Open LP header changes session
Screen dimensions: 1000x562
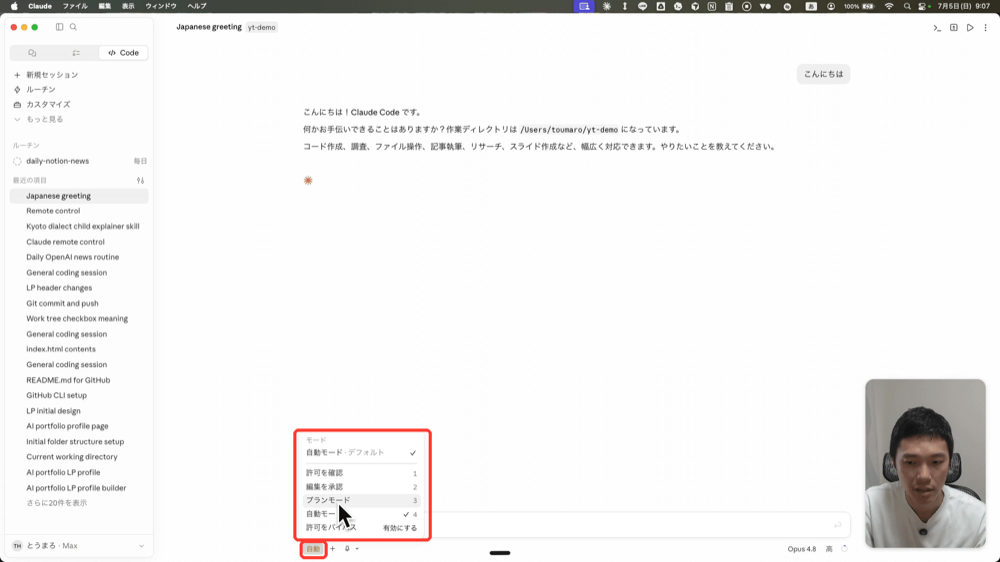pyautogui.click(x=79, y=288)
